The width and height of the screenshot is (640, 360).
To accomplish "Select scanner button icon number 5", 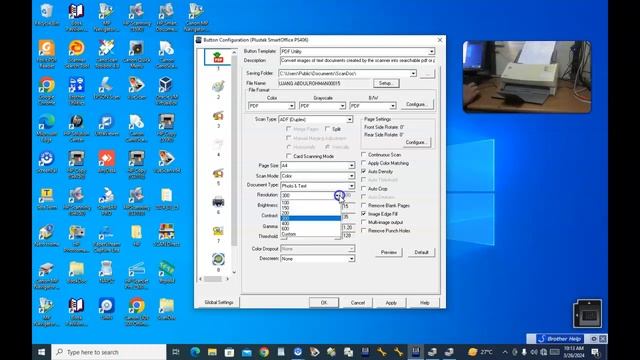I will tap(218, 173).
